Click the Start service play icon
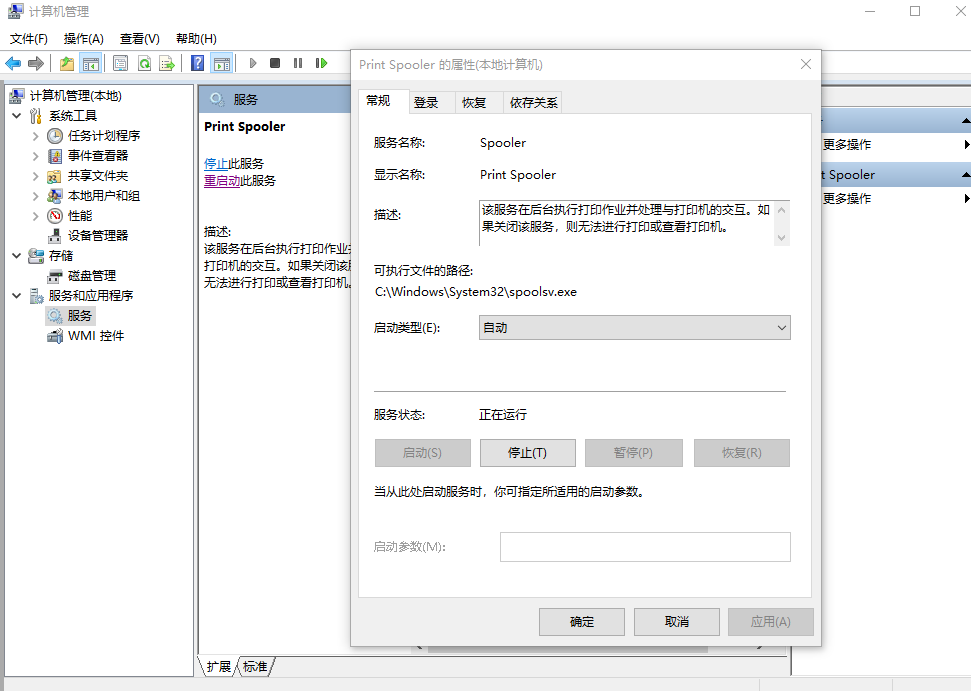The height and width of the screenshot is (691, 971). [253, 63]
